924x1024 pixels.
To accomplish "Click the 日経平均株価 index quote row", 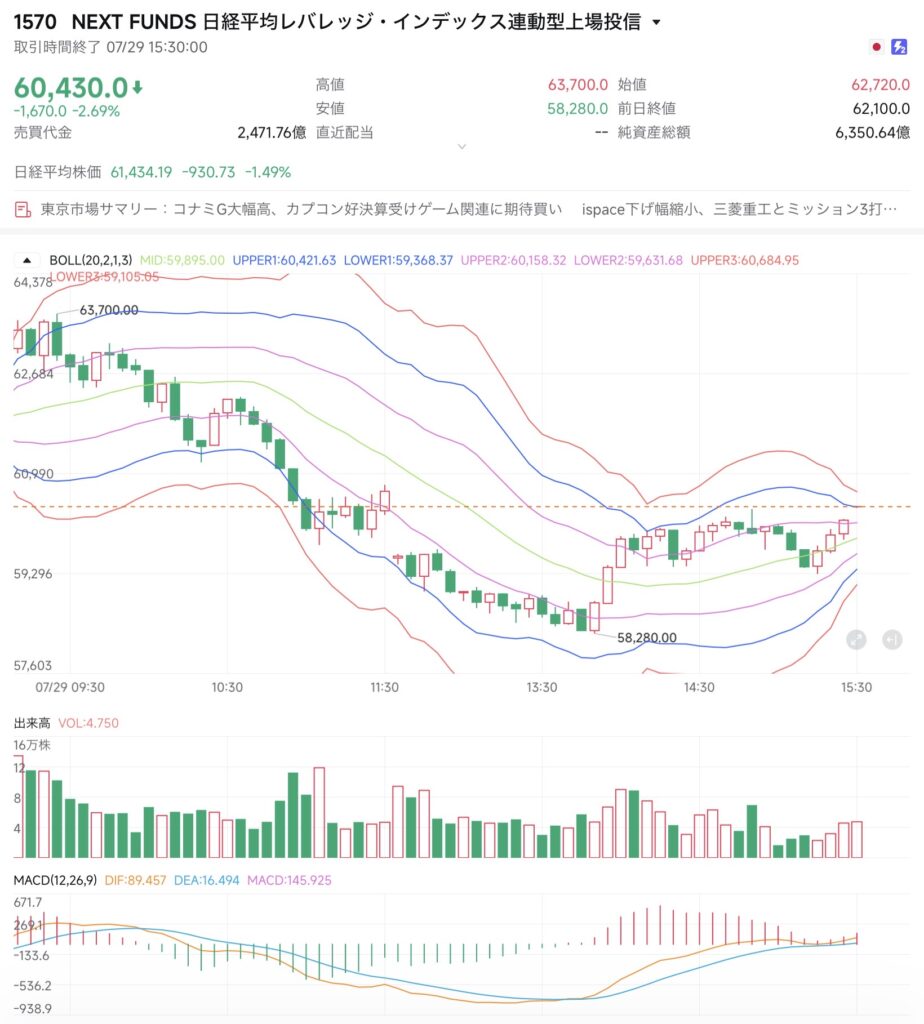I will point(152,172).
